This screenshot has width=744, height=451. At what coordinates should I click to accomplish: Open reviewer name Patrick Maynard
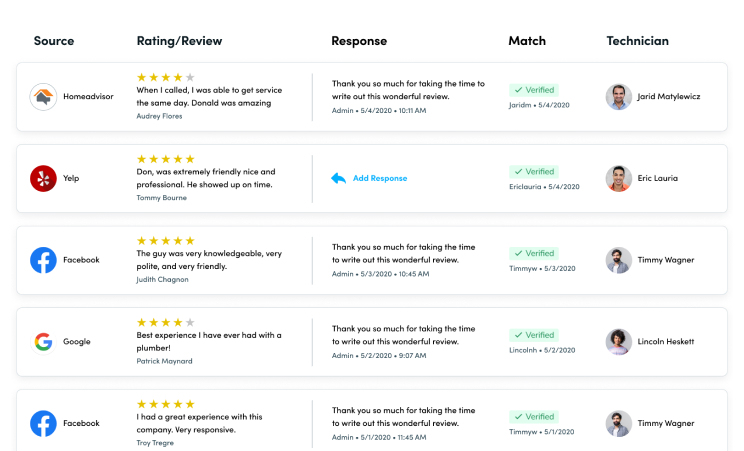click(165, 361)
